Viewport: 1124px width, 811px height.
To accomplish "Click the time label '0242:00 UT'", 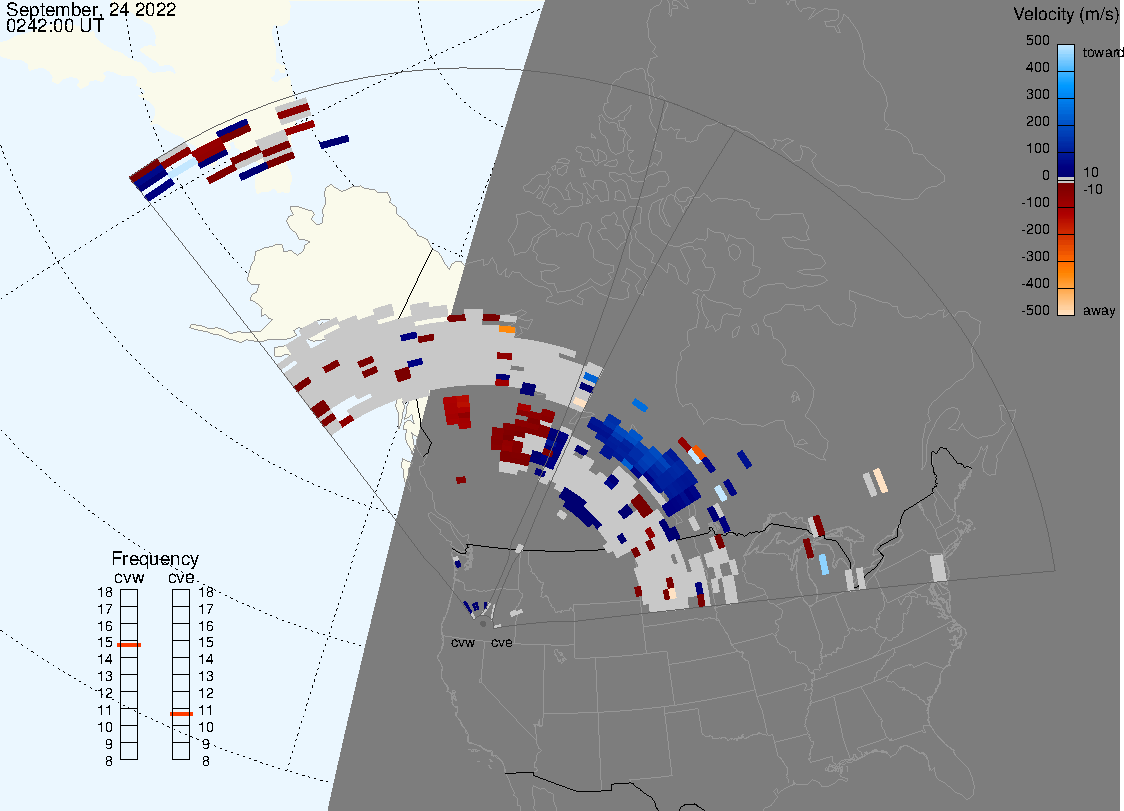I will 55,26.
